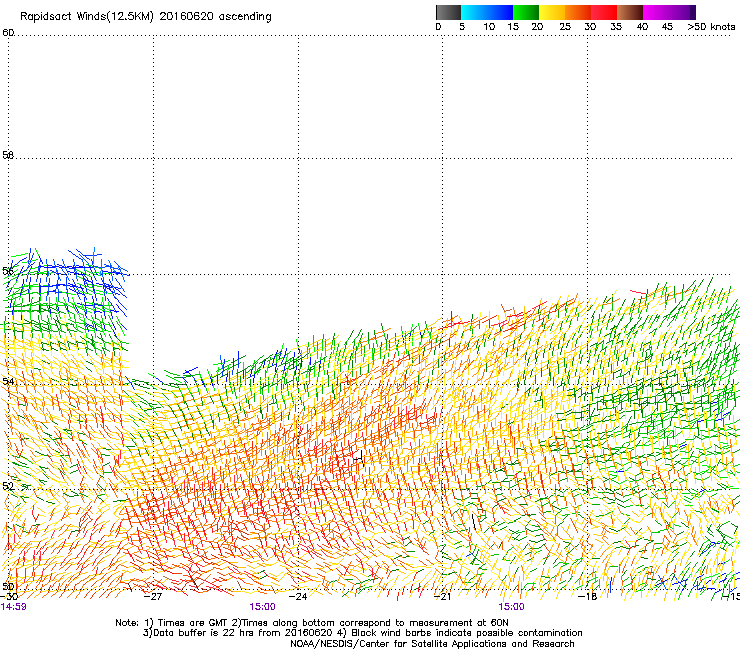Click the "20160620 ascending" date text
This screenshot has width=740, height=650.
point(215,17)
